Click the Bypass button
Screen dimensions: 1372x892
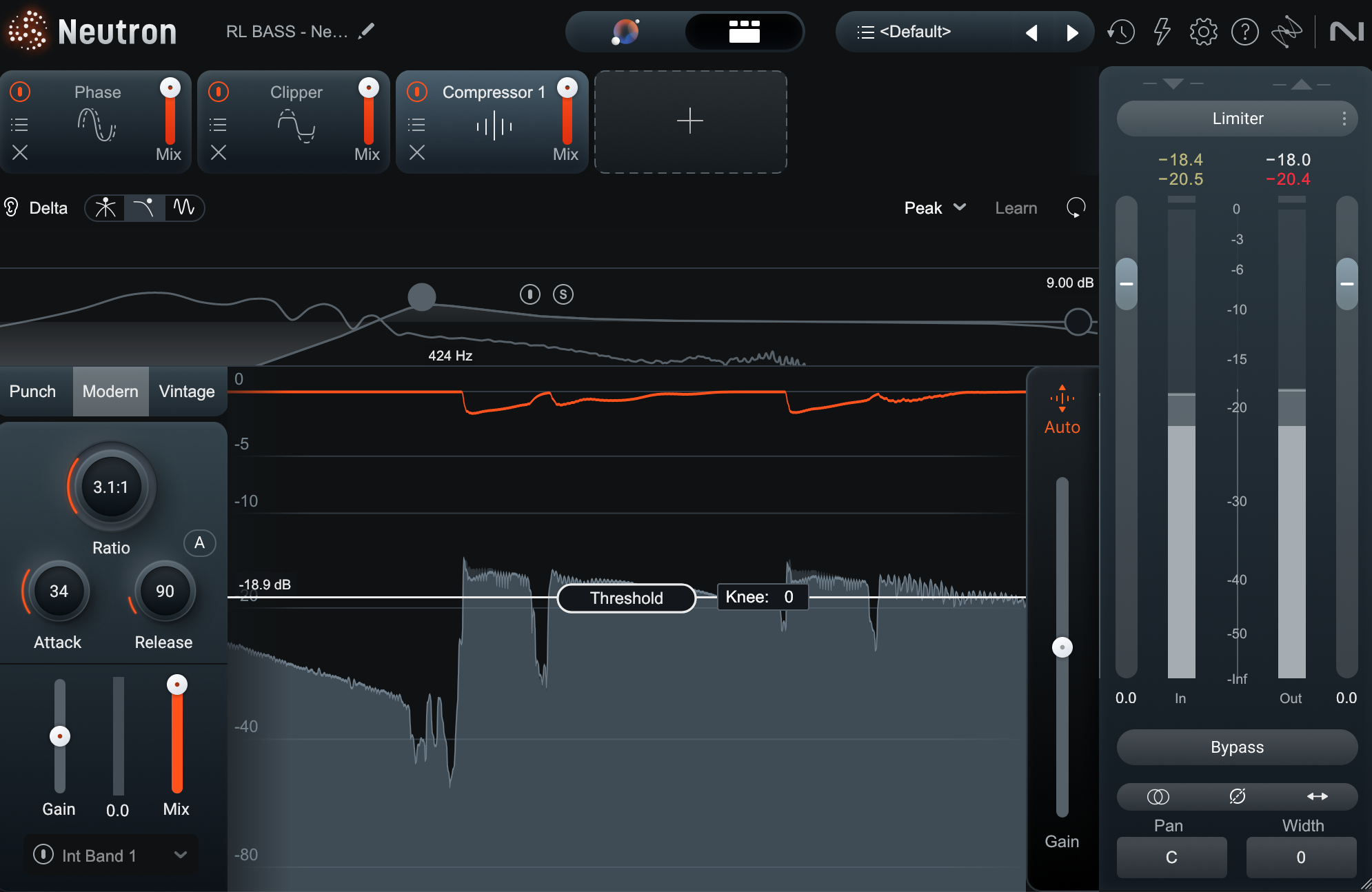coord(1238,747)
